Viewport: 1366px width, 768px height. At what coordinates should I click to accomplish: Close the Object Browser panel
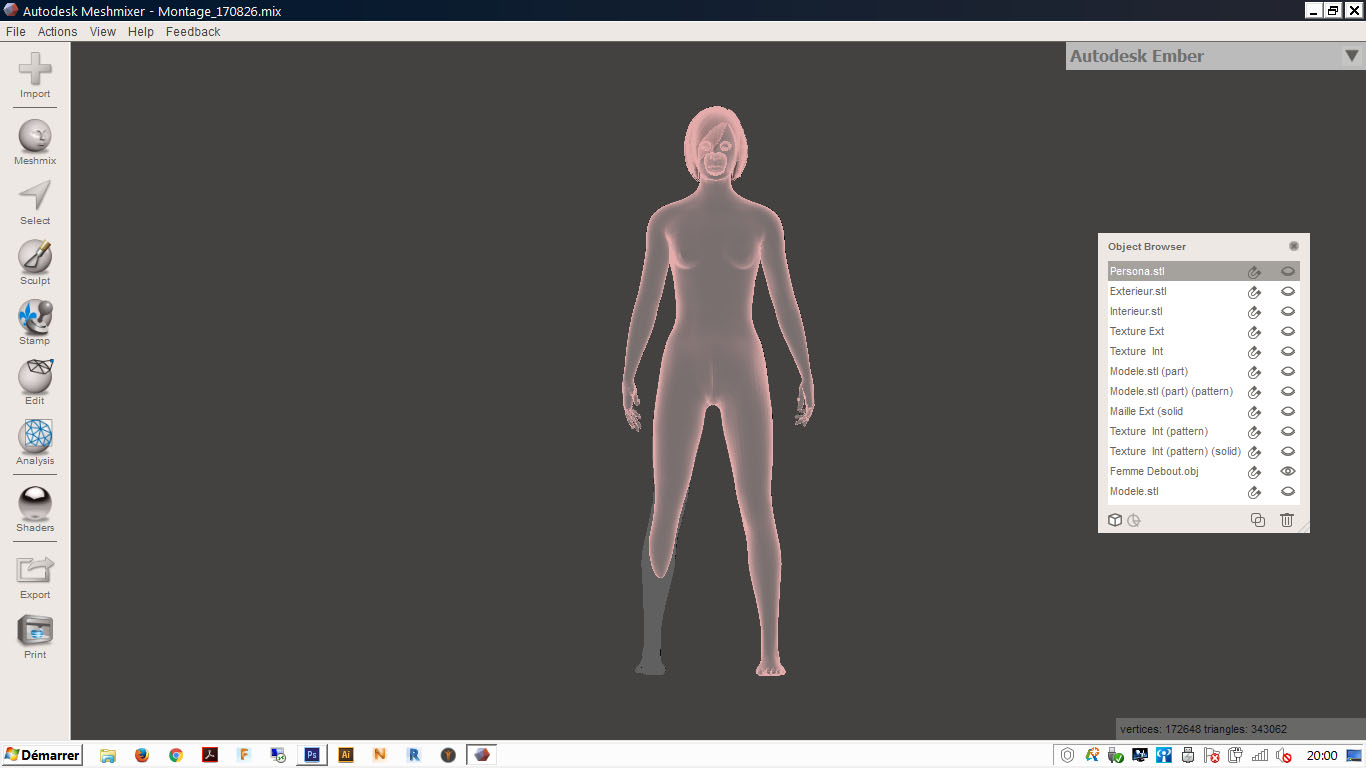pos(1294,246)
